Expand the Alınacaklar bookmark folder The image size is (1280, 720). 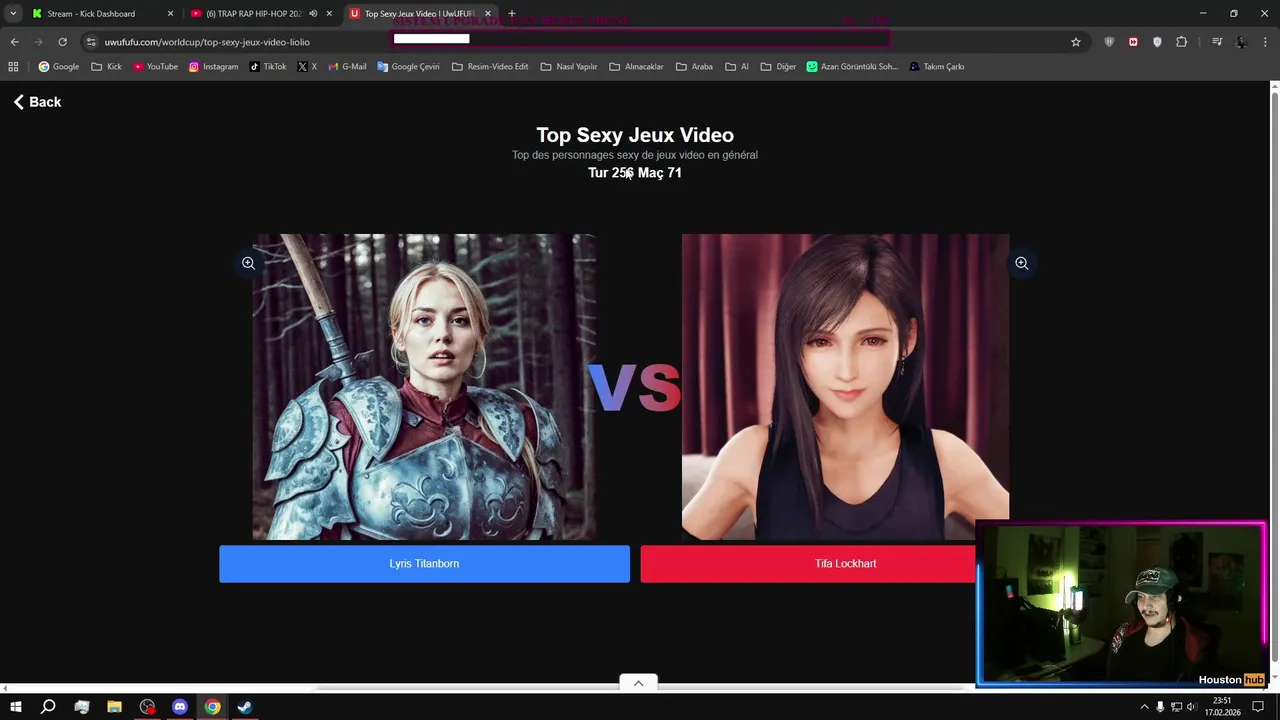coord(636,67)
